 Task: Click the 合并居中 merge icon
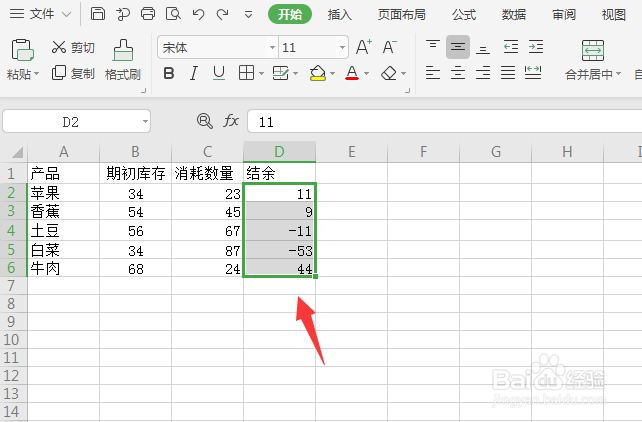pyautogui.click(x=593, y=51)
